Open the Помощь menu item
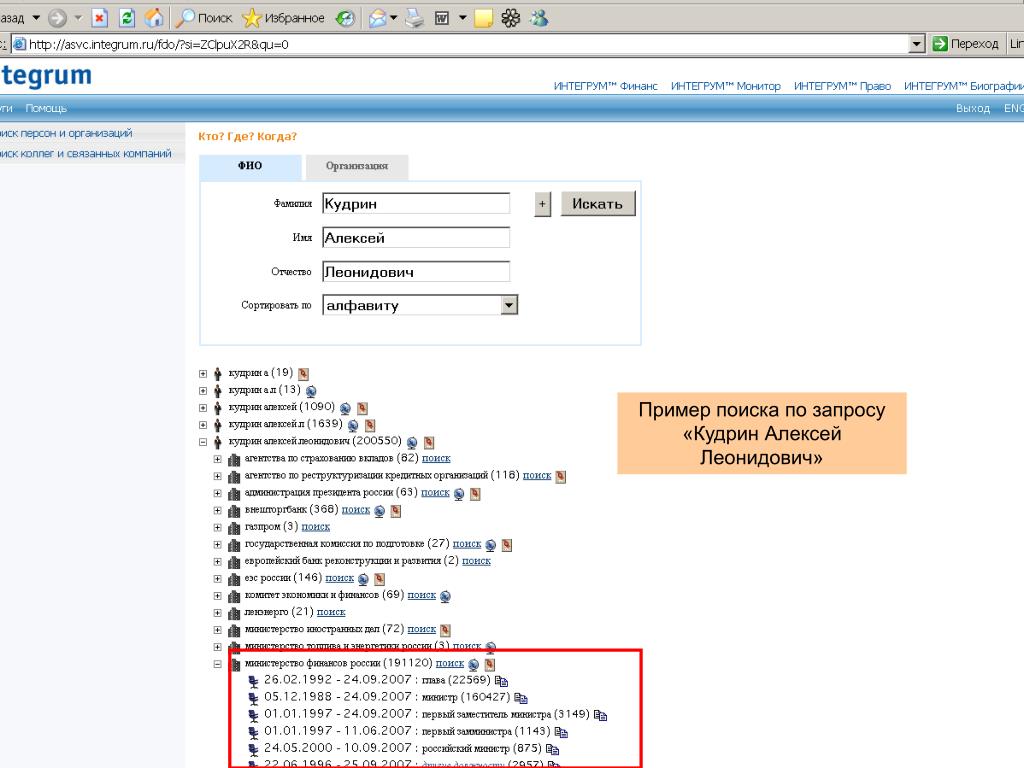Viewport: 1024px width, 768px height. point(46,108)
